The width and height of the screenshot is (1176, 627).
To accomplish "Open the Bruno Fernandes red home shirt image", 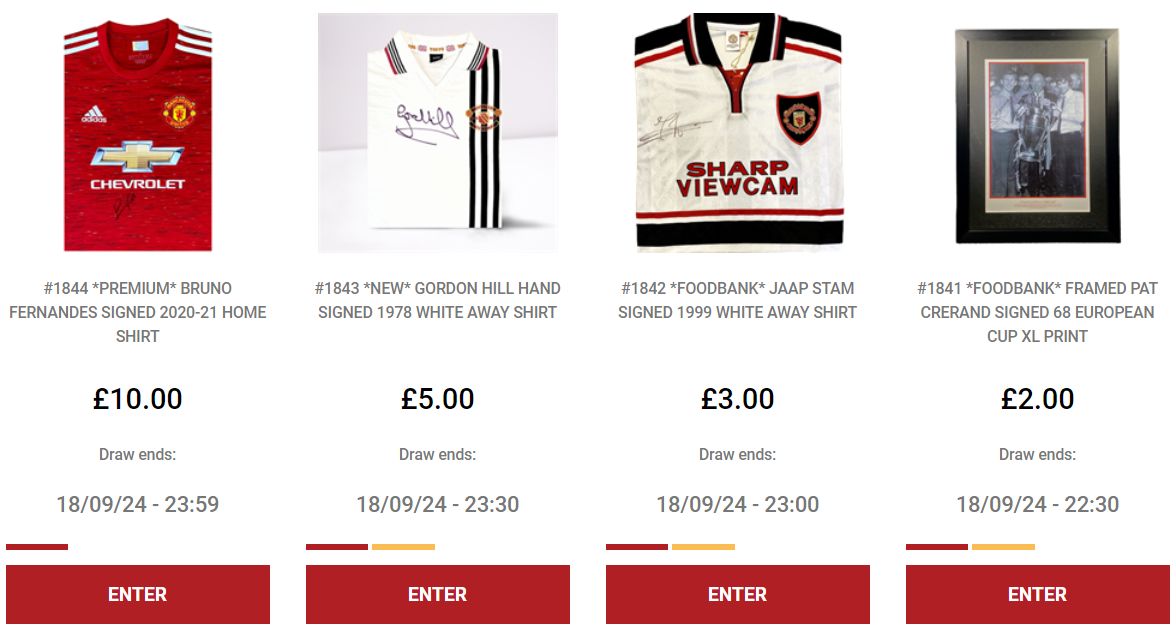I will click(138, 133).
